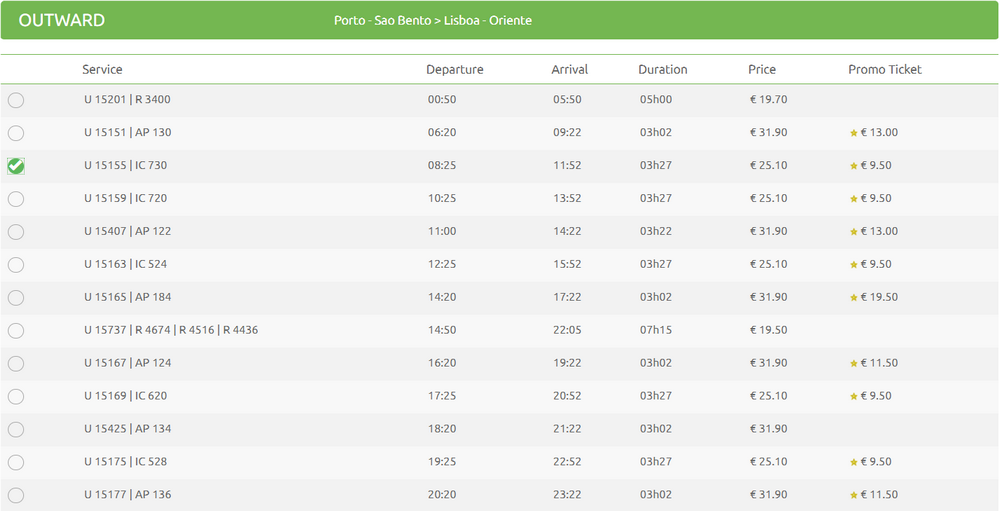The width and height of the screenshot is (1000, 511).
Task: Click the promo star for AP 122
Action: 854,232
